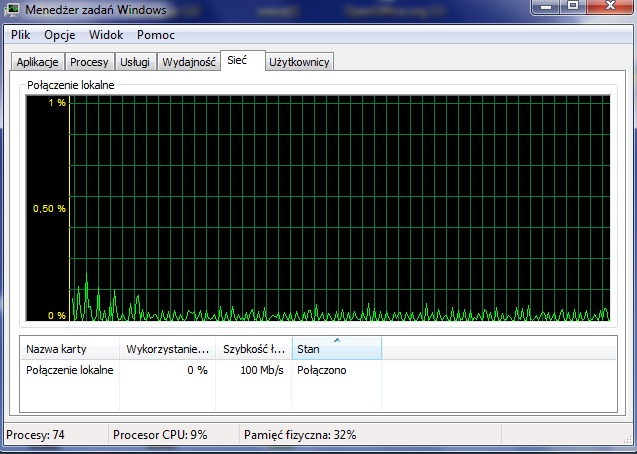Viewport: 637px width, 454px height.
Task: Sort by Szybkość łącza column header
Action: pyautogui.click(x=254, y=349)
